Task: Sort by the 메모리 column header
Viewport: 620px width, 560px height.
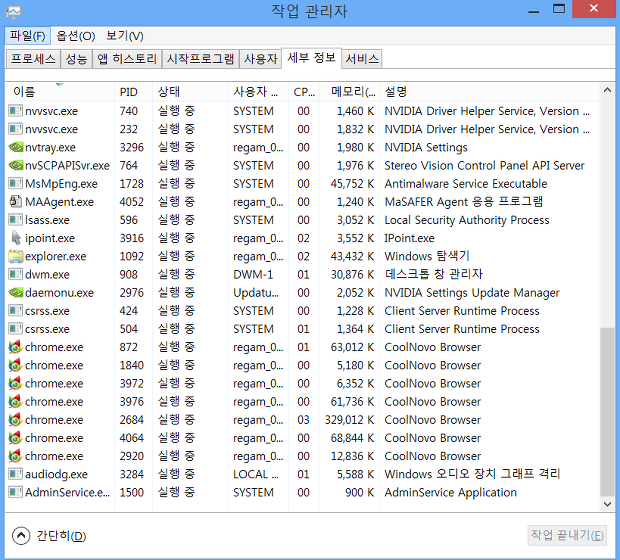Action: pyautogui.click(x=349, y=92)
